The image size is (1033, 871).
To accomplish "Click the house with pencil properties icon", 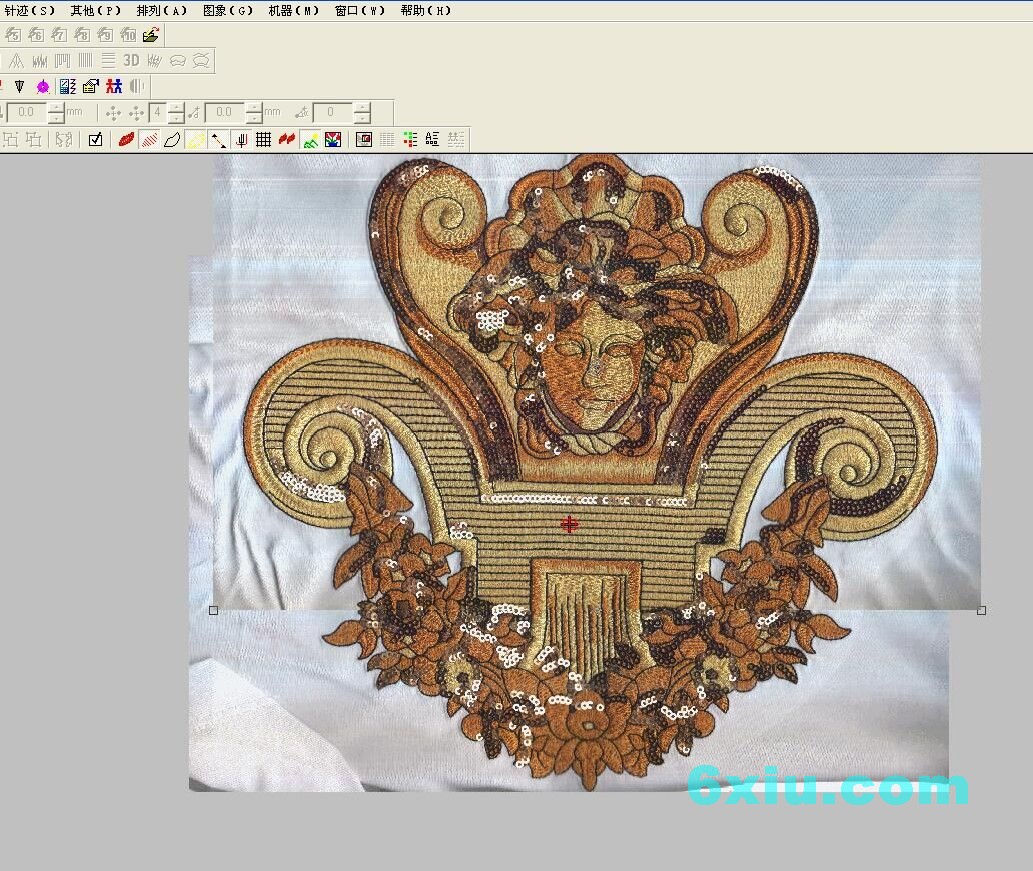I will [x=90, y=87].
